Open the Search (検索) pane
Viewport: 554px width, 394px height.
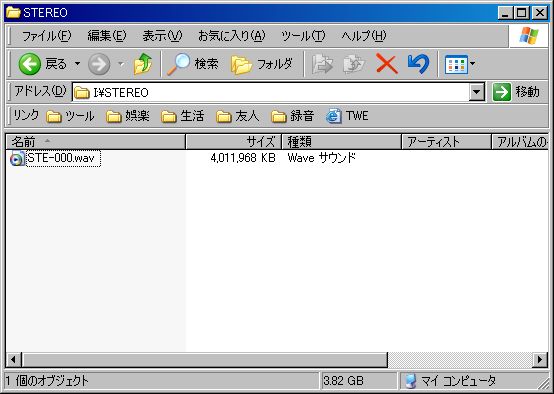pos(193,64)
